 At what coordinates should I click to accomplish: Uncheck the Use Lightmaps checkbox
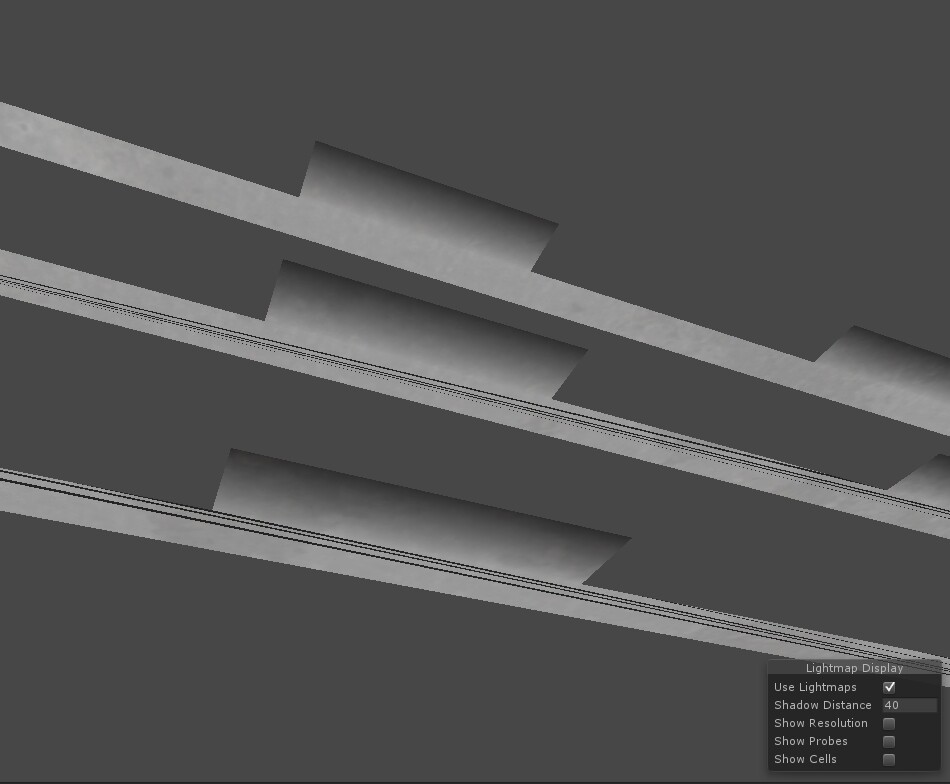tap(889, 687)
